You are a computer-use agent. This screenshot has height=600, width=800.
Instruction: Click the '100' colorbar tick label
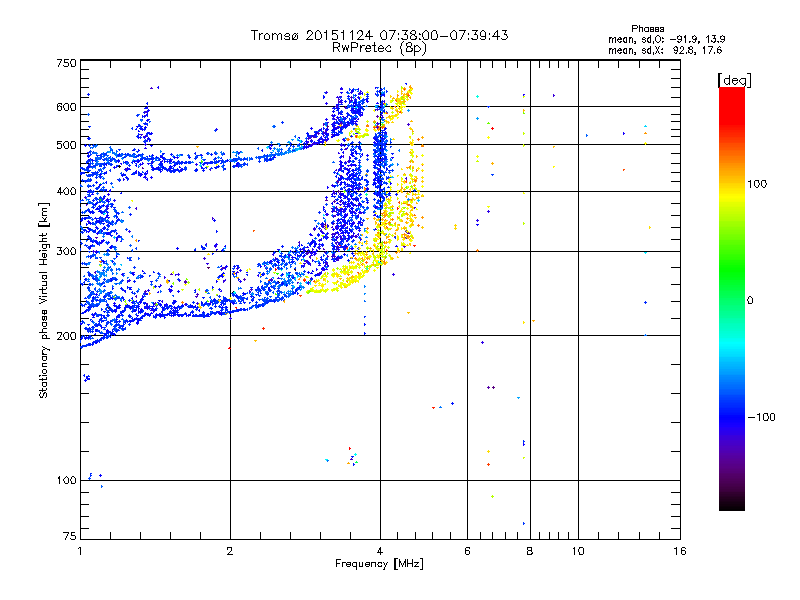pos(757,184)
